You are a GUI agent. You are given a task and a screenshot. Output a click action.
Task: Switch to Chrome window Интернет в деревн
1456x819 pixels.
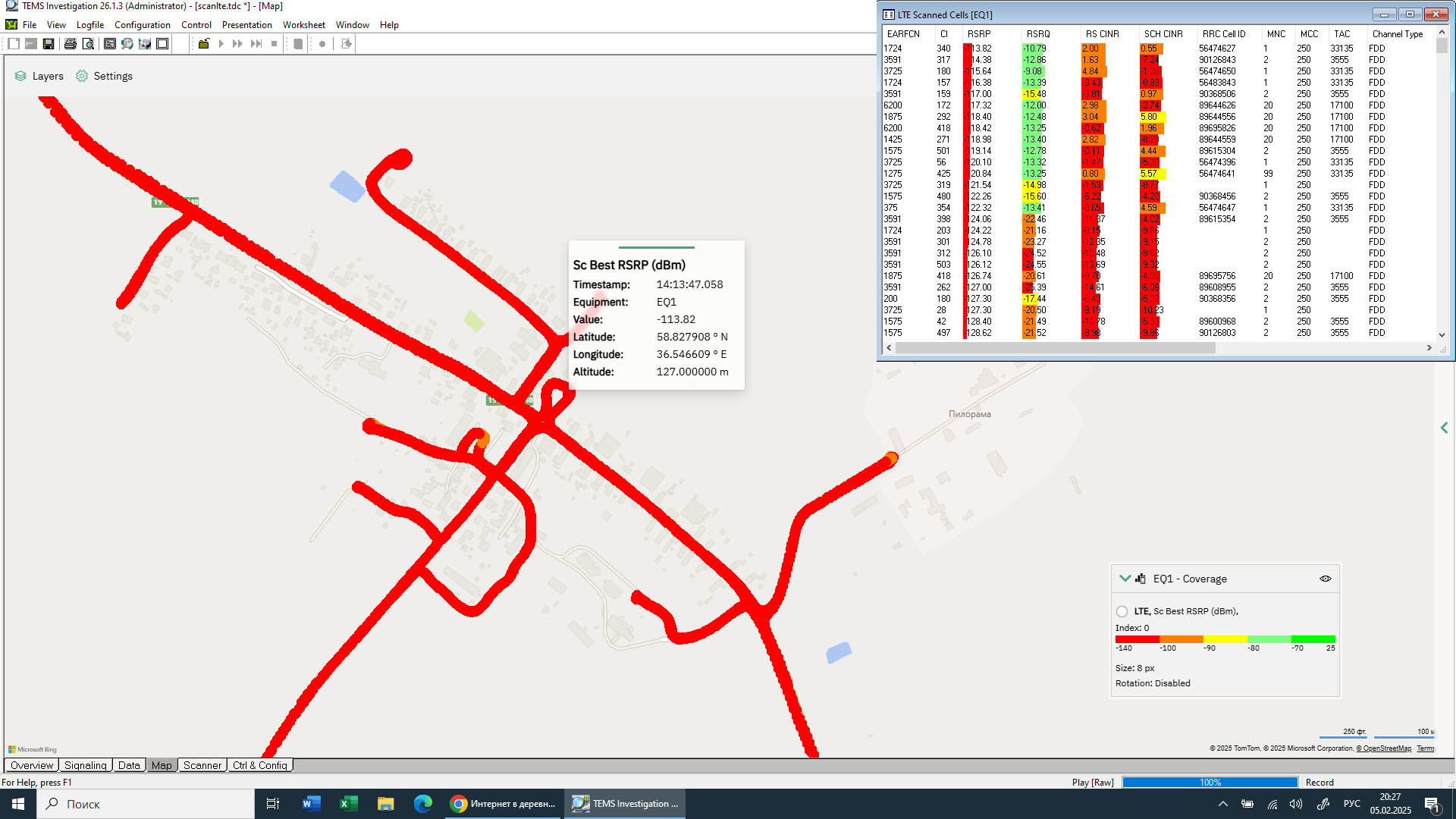pos(503,804)
